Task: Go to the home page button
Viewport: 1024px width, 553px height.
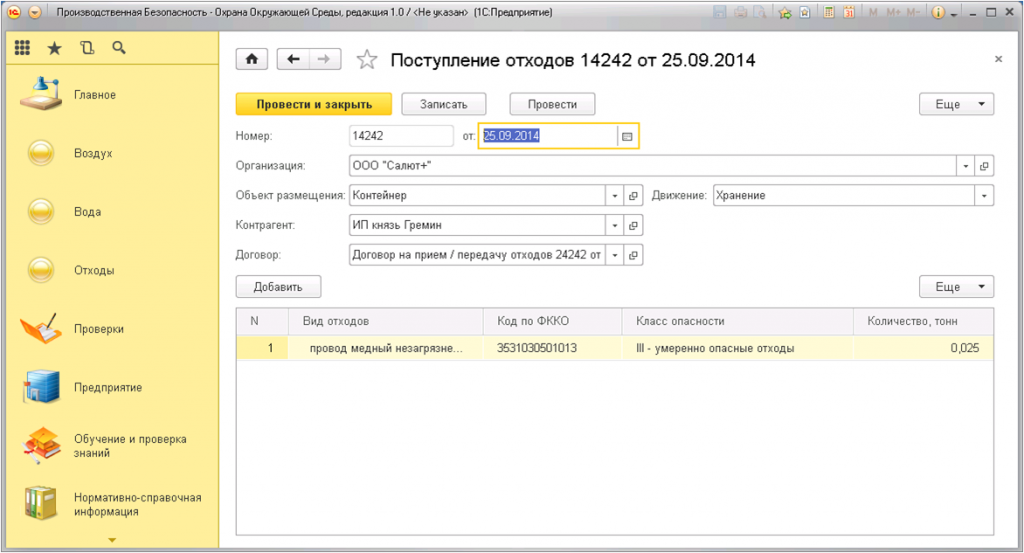Action: 251,60
